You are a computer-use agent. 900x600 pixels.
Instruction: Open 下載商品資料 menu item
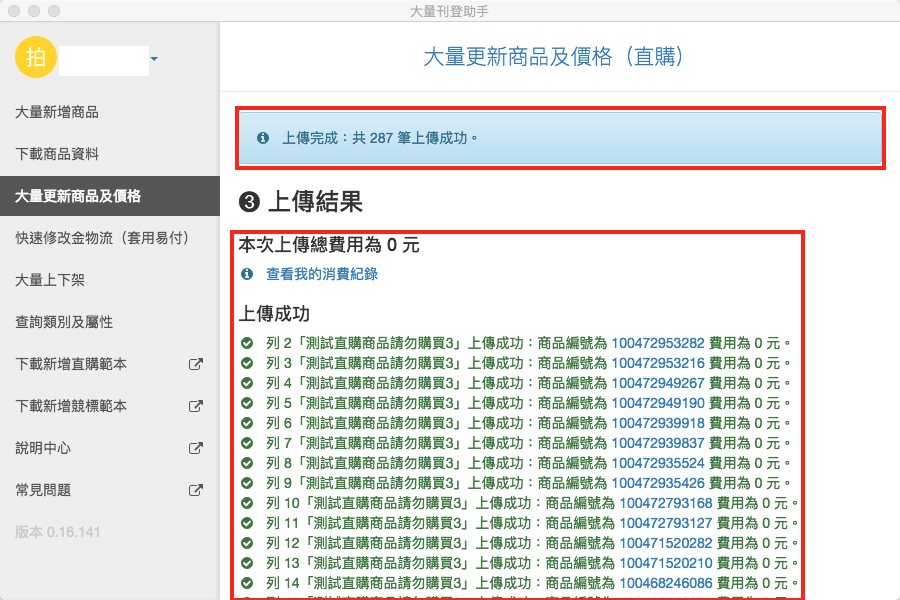(57, 154)
